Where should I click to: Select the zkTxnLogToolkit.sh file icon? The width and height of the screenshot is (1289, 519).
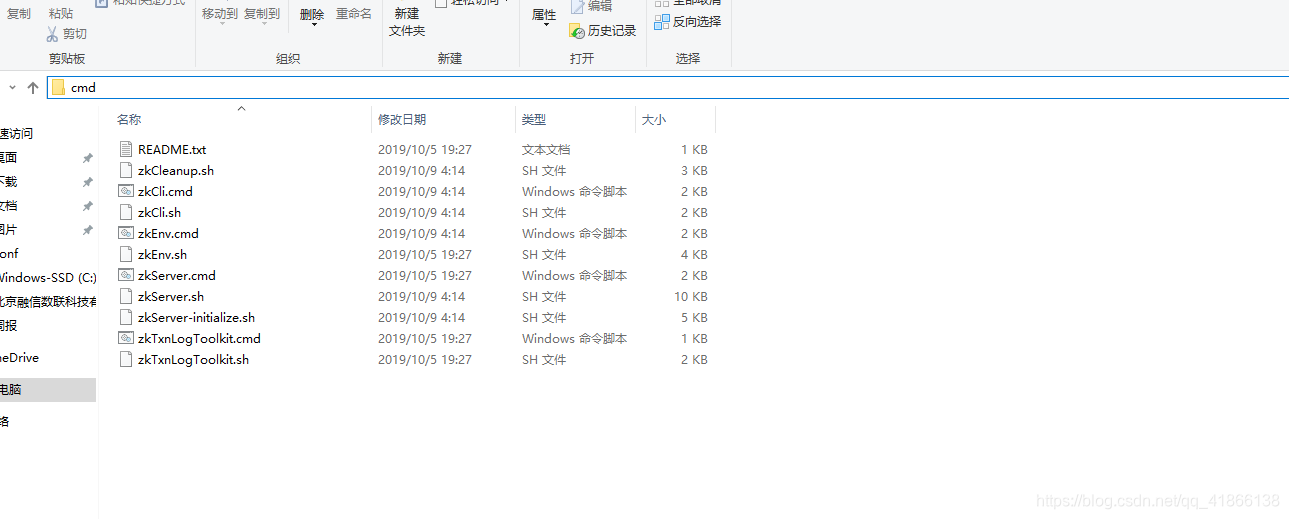pos(126,359)
